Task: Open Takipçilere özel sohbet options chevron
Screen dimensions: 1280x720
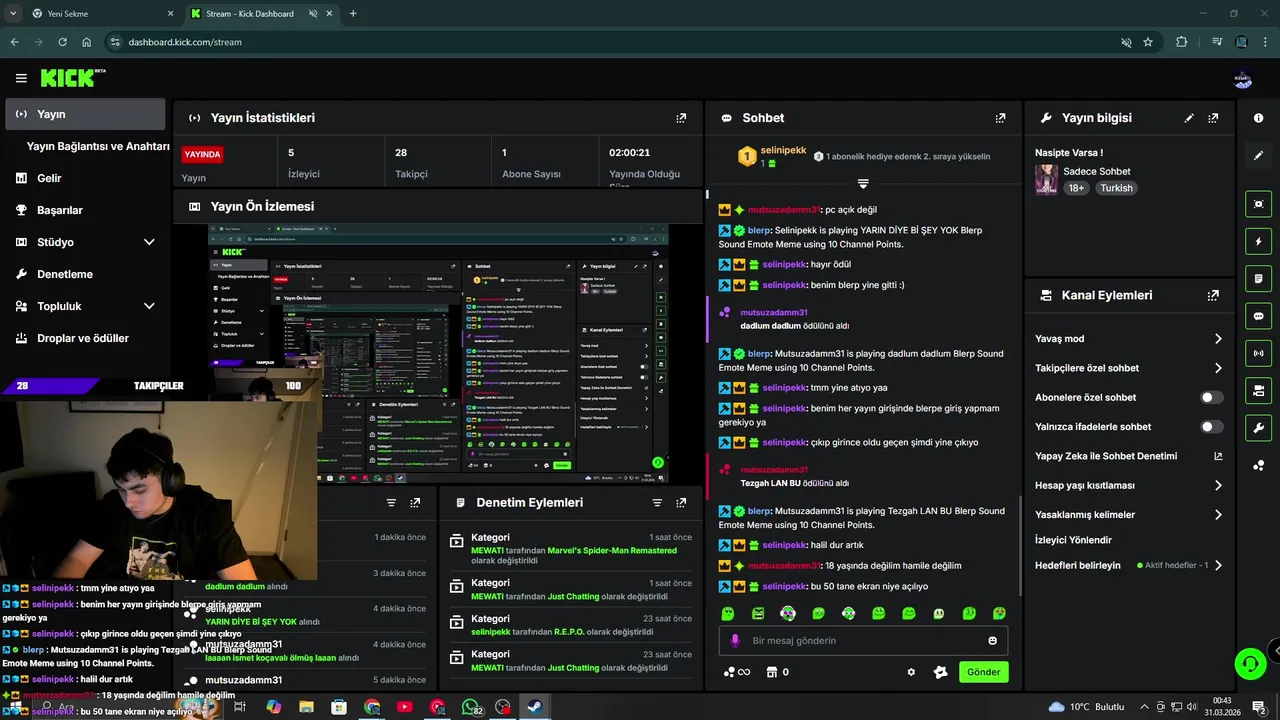Action: (1218, 368)
